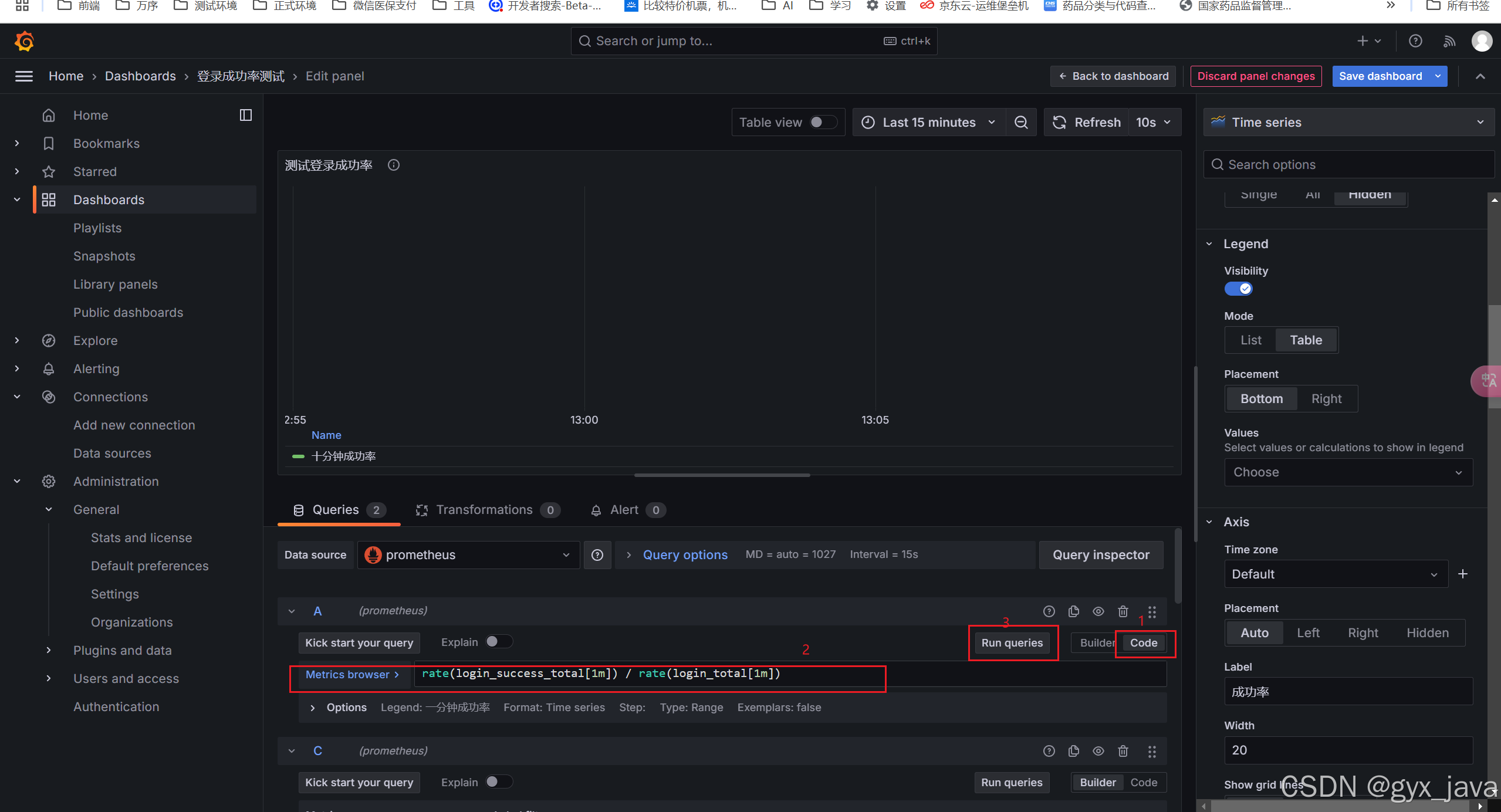Click panel description info icon
The width and height of the screenshot is (1501, 812).
click(x=394, y=165)
